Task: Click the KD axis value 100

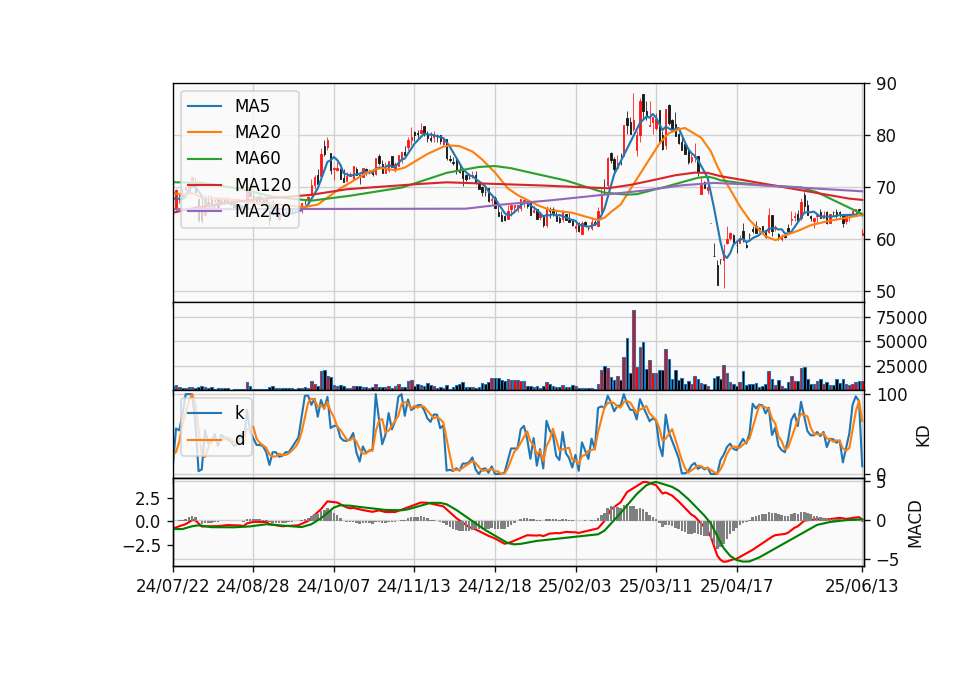Action: click(x=891, y=395)
